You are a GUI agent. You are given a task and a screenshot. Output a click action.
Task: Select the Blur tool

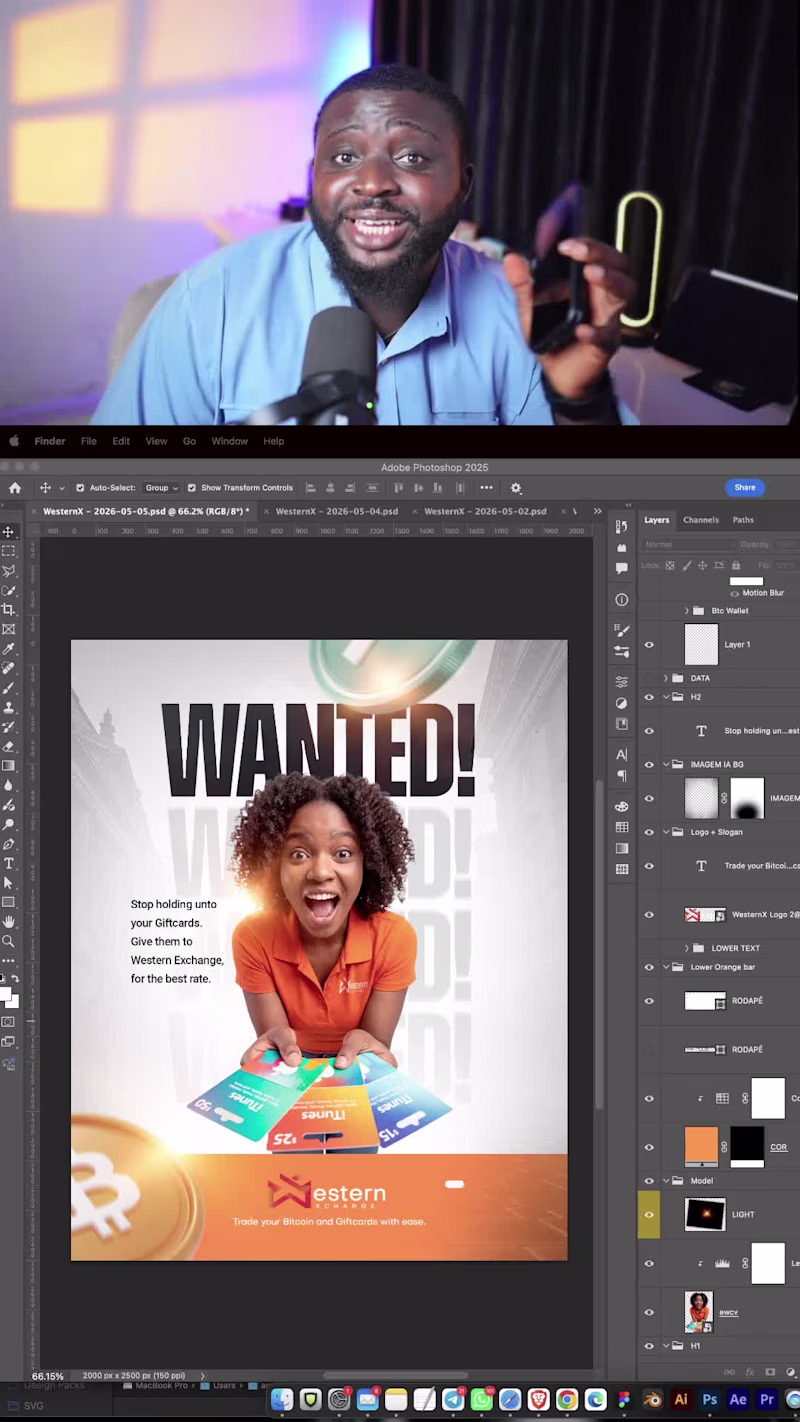(8, 785)
